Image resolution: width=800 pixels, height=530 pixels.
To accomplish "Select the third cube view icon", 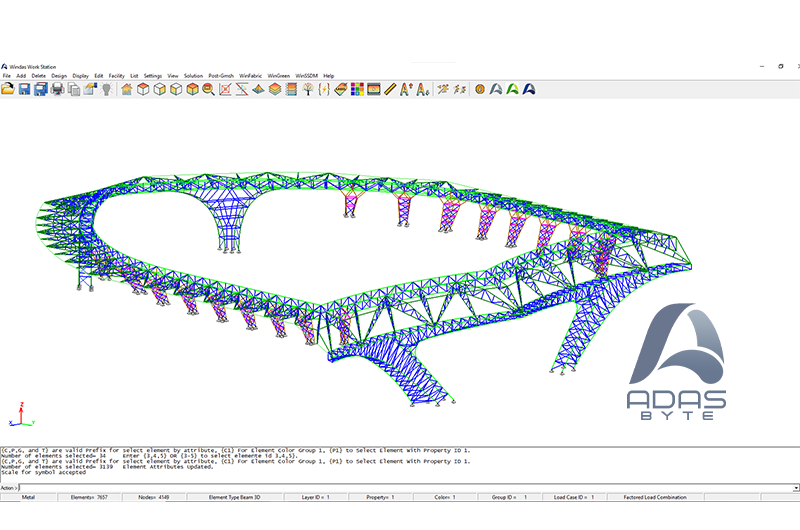I will coord(176,89).
